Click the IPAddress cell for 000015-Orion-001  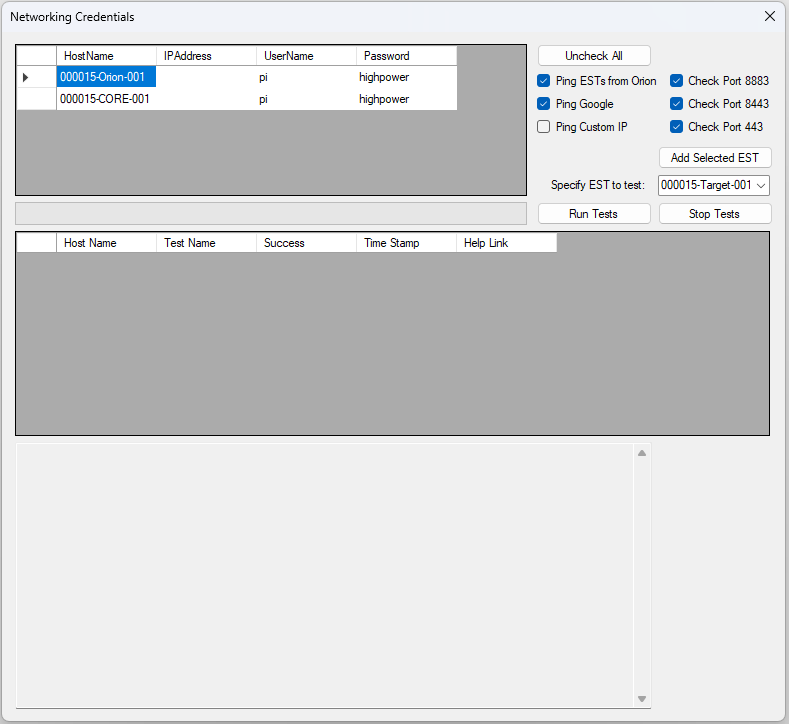[x=206, y=77]
